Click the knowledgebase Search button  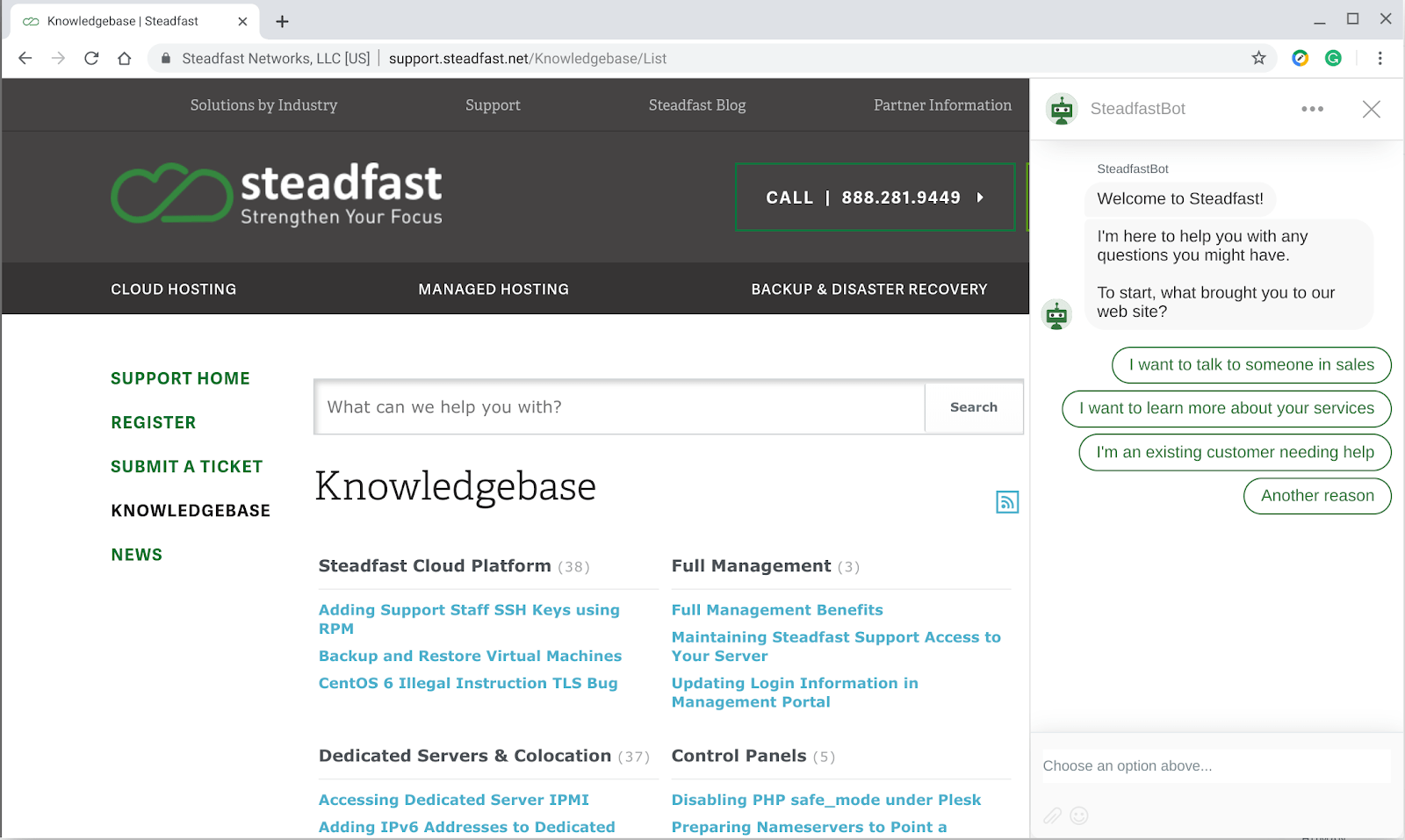click(974, 407)
